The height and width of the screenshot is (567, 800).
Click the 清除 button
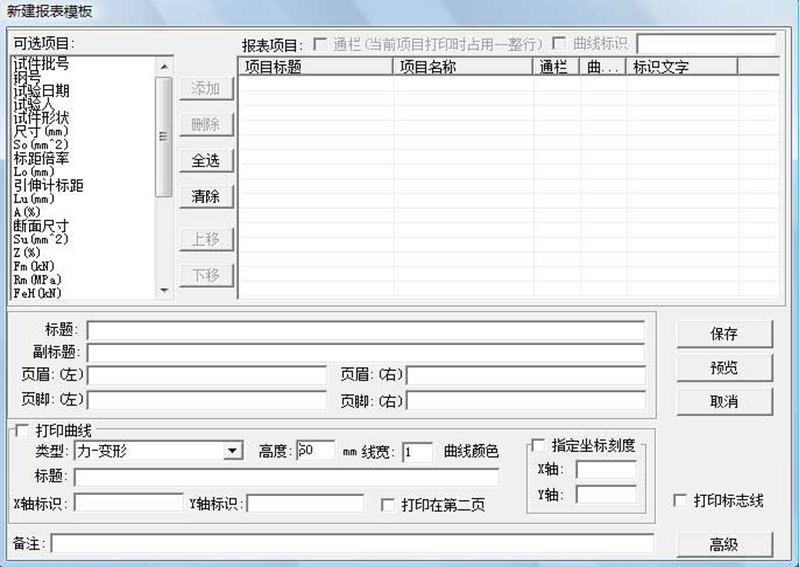click(205, 197)
